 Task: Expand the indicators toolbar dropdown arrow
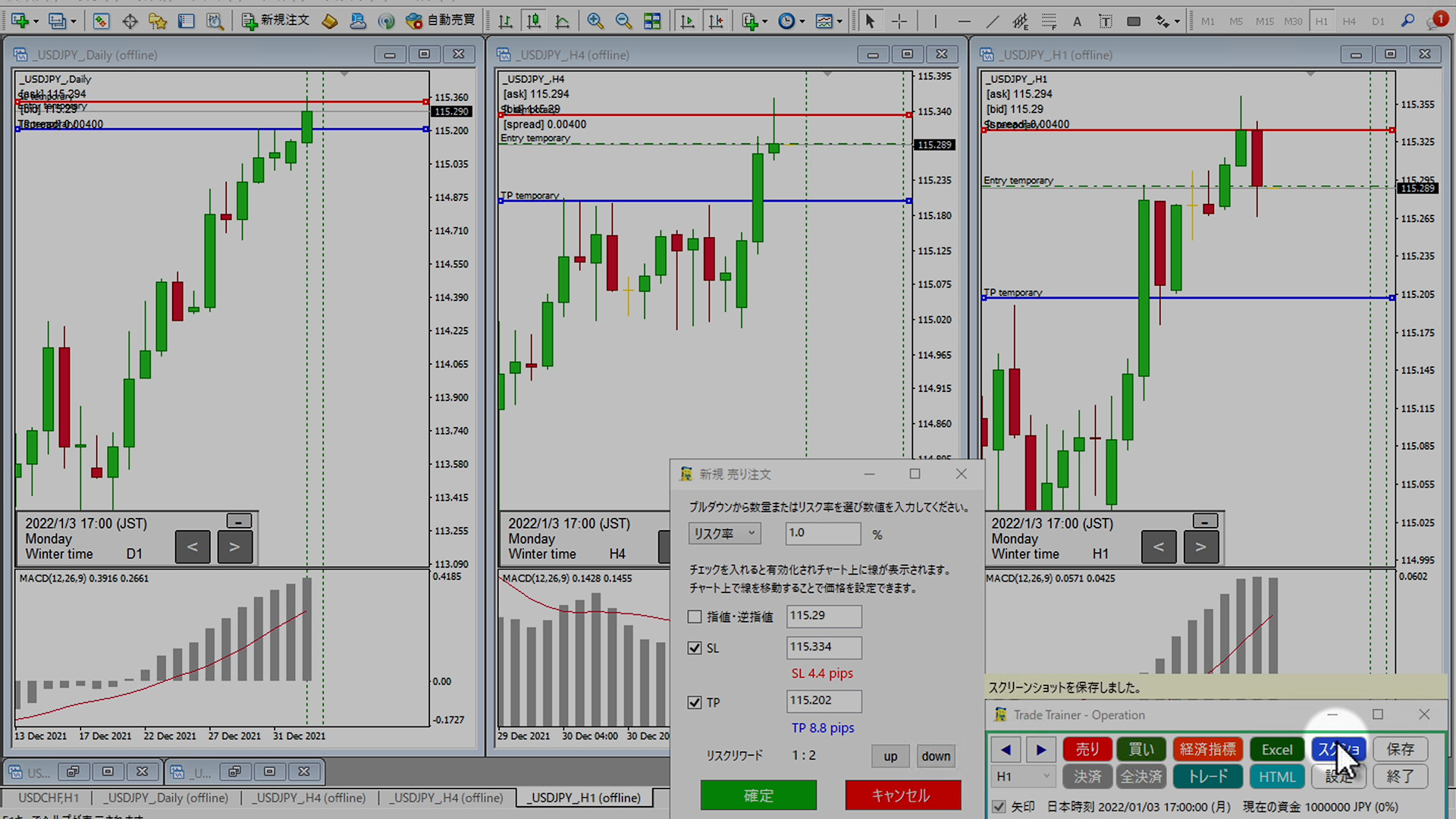click(764, 21)
